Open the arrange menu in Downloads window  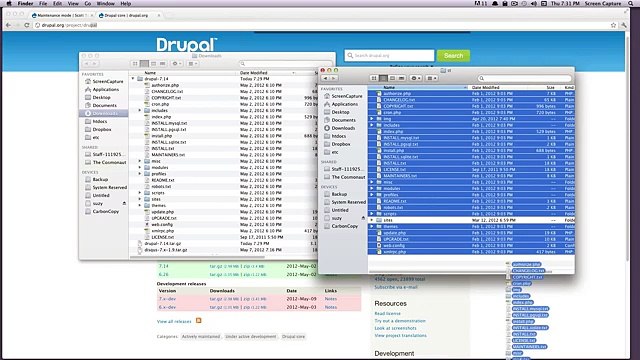point(192,64)
